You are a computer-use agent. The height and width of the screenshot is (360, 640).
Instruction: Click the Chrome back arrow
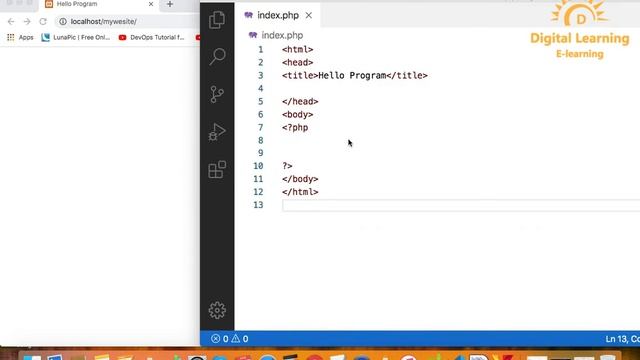click(x=11, y=22)
